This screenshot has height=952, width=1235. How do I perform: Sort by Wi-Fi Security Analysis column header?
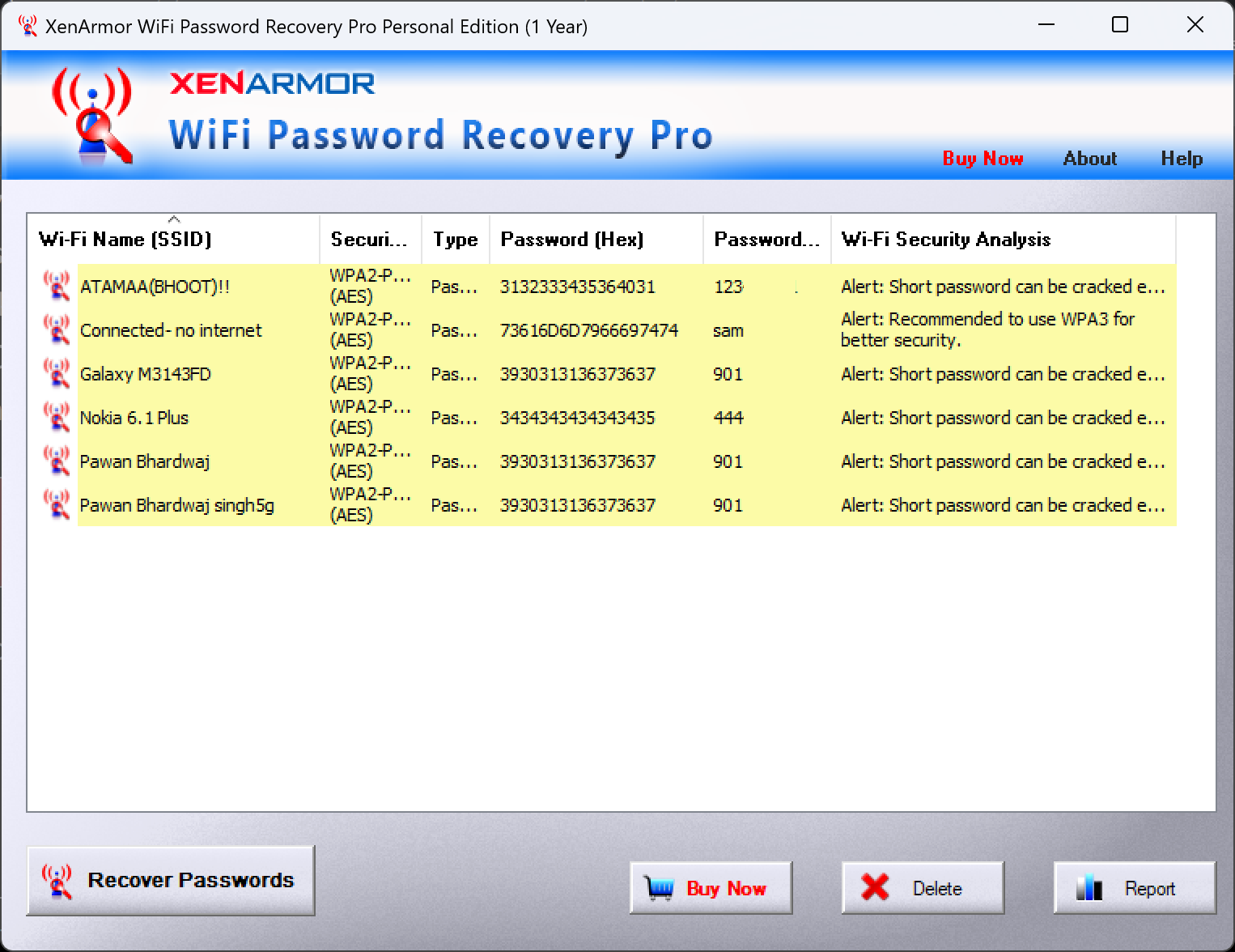click(1004, 239)
